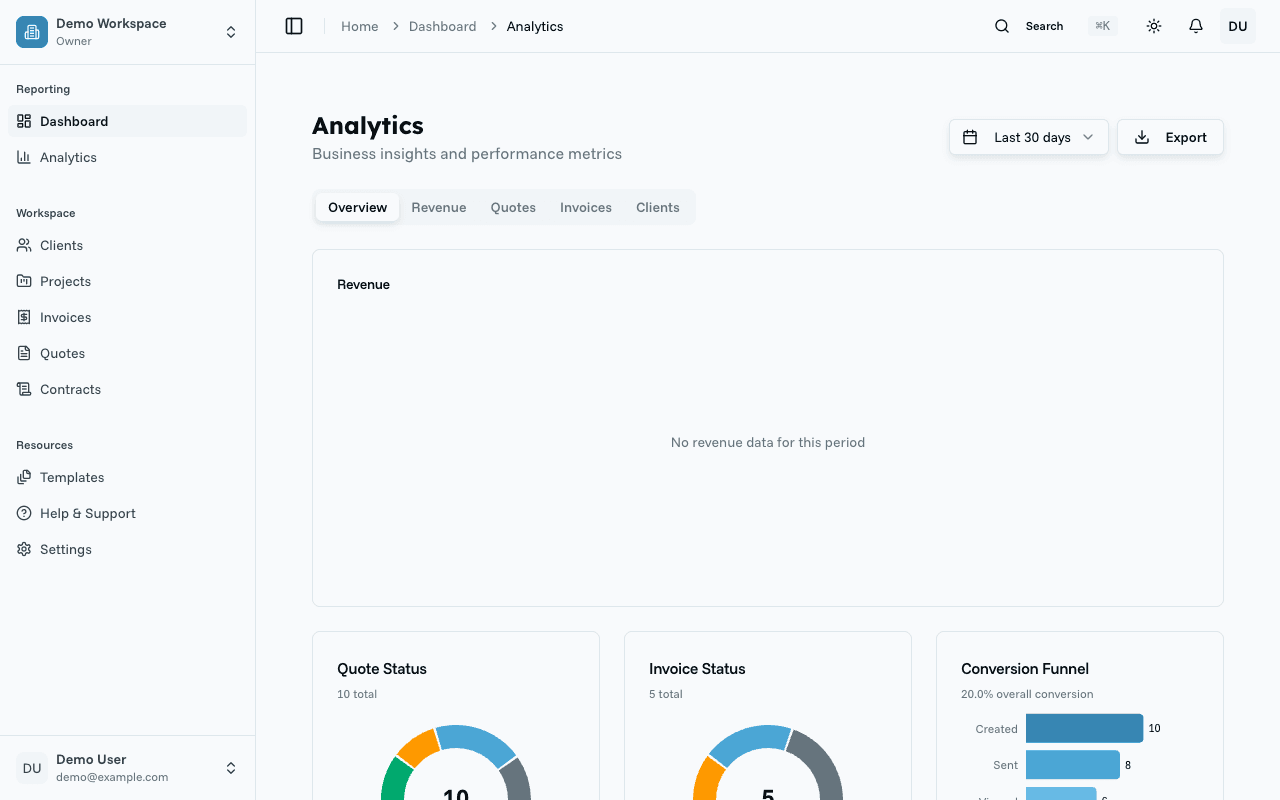Click the DU avatar in sidebar footer

tap(32, 768)
